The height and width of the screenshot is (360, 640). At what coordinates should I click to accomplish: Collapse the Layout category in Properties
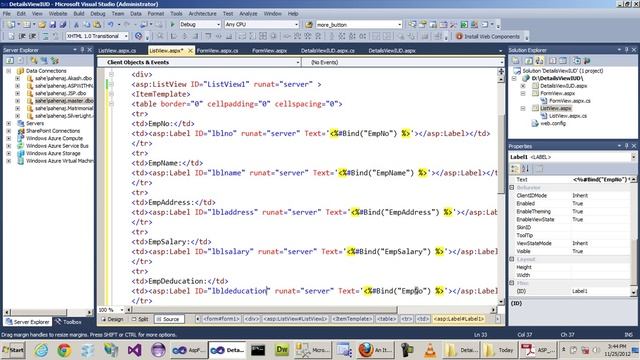click(512, 259)
